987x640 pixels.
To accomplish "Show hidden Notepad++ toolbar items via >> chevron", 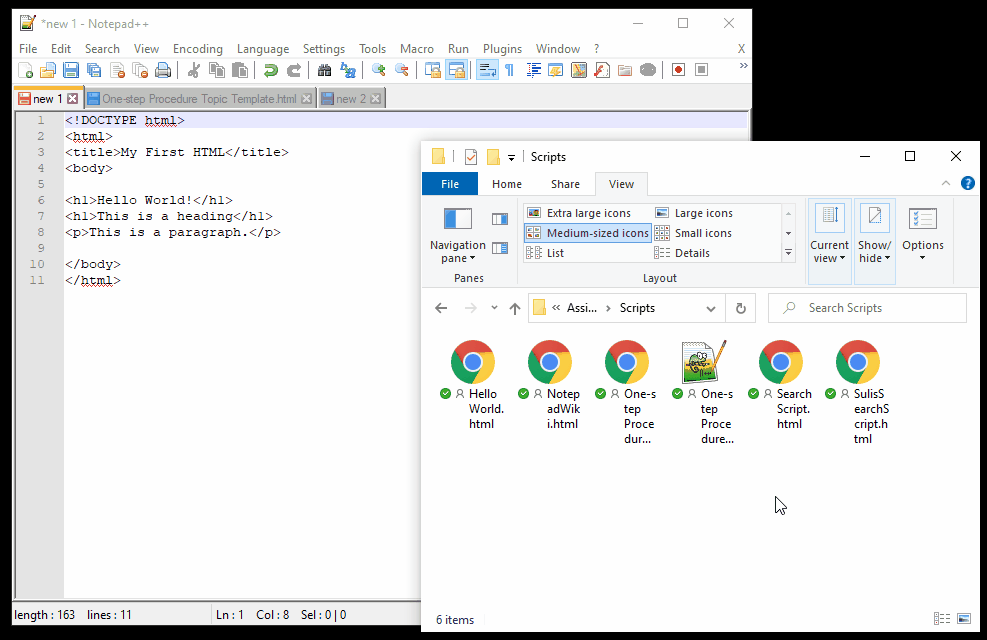I will 743,66.
